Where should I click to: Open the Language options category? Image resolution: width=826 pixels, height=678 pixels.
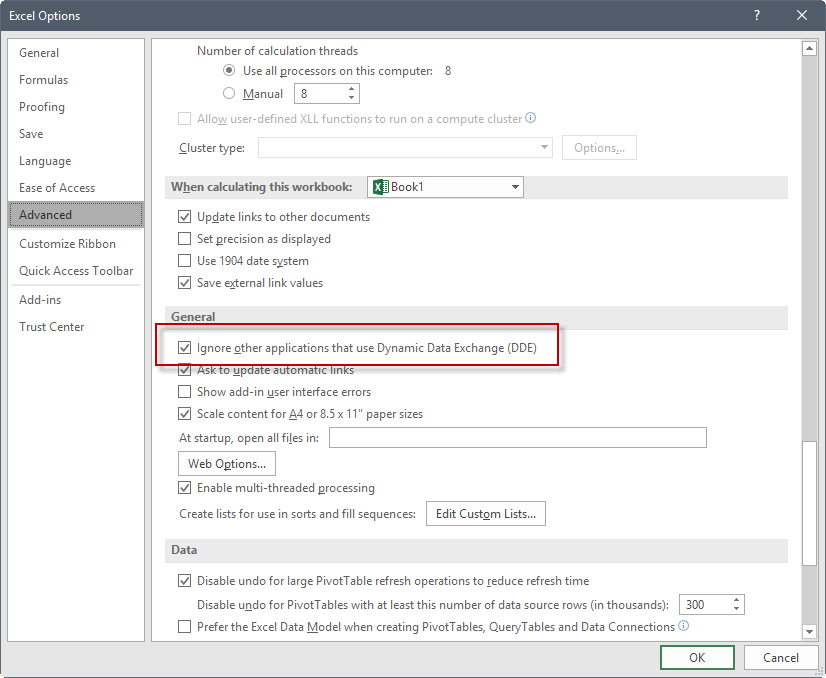tap(76, 161)
